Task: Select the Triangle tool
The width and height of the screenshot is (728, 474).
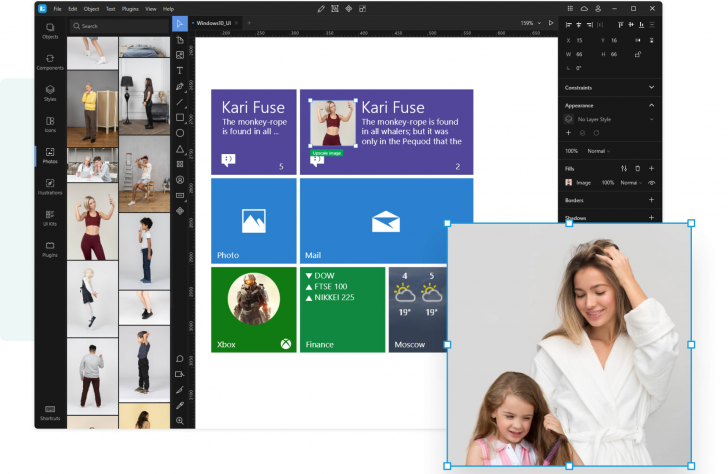Action: (180, 149)
